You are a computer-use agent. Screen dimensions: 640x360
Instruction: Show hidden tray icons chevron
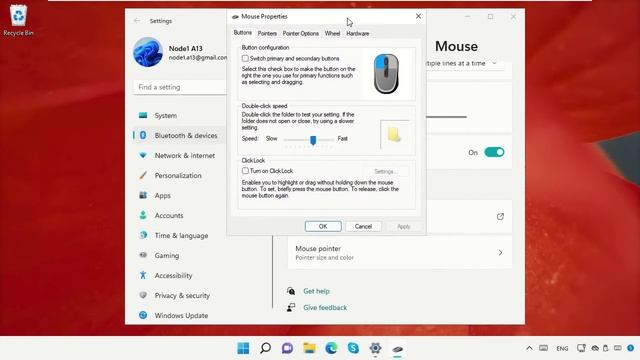pyautogui.click(x=529, y=348)
